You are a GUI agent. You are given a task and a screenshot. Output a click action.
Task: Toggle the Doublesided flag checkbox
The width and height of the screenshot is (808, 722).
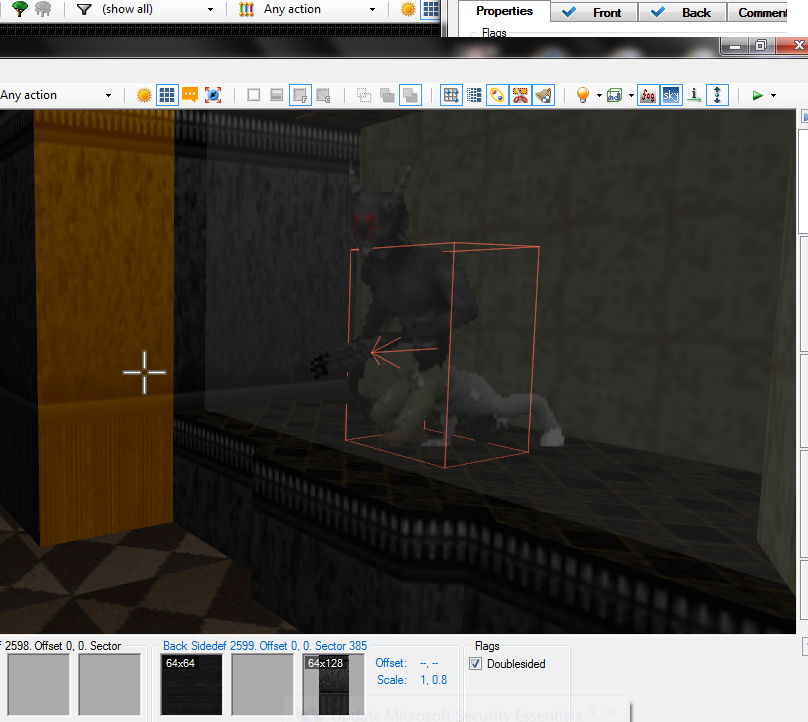[x=476, y=664]
